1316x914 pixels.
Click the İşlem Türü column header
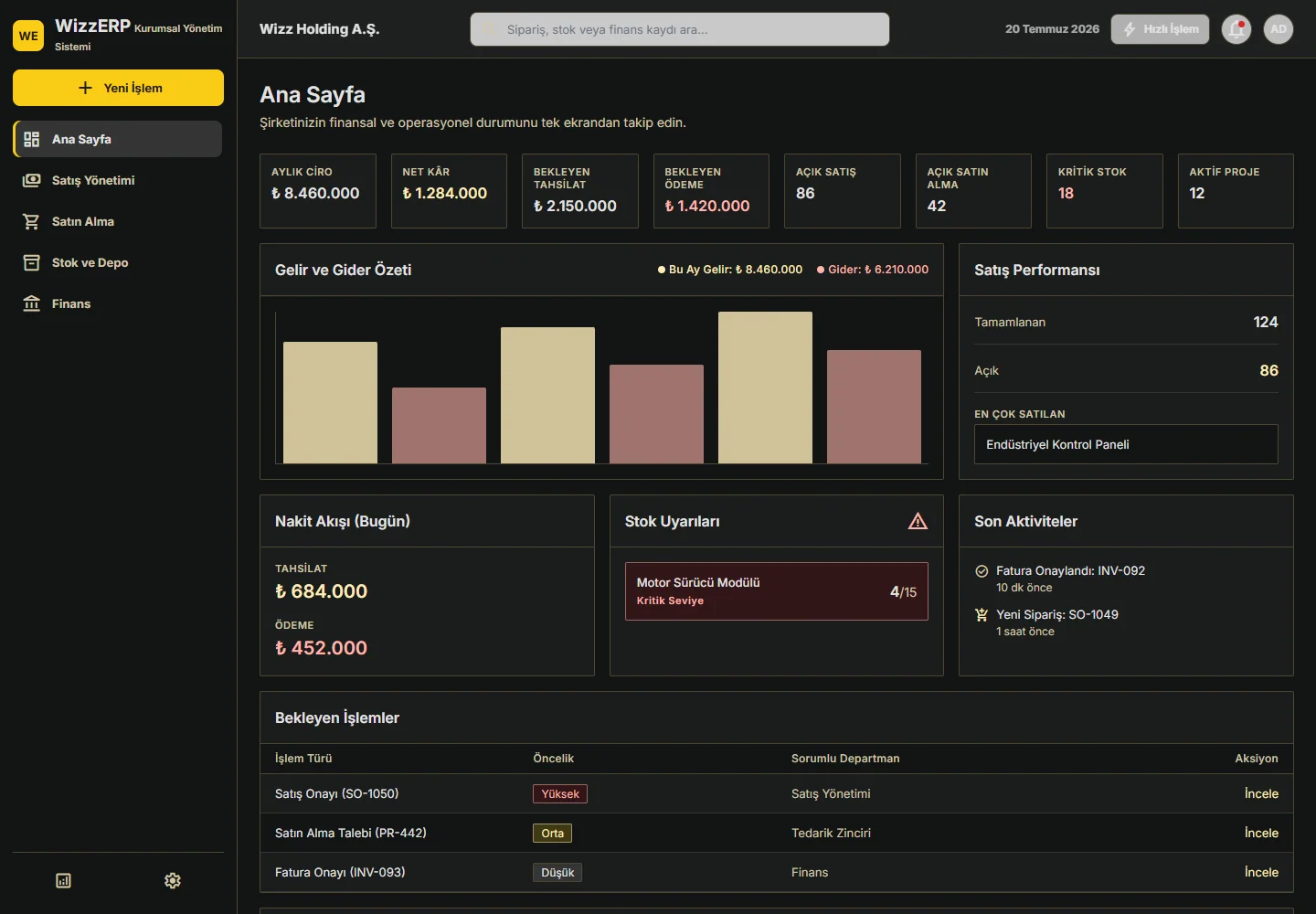pyautogui.click(x=303, y=759)
